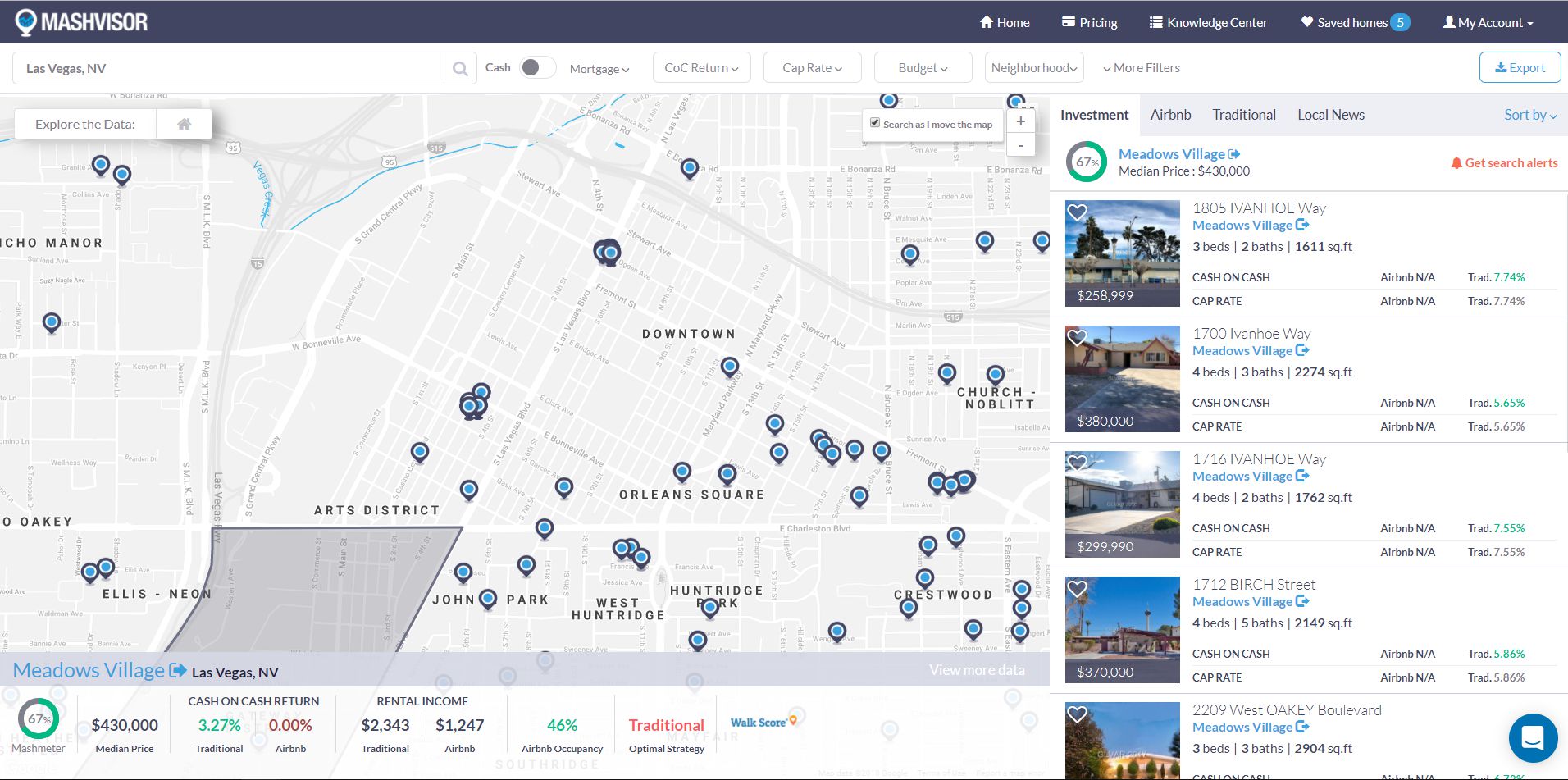Open the Neighborhood filter dropdown
1568x780 pixels.
click(x=1034, y=67)
